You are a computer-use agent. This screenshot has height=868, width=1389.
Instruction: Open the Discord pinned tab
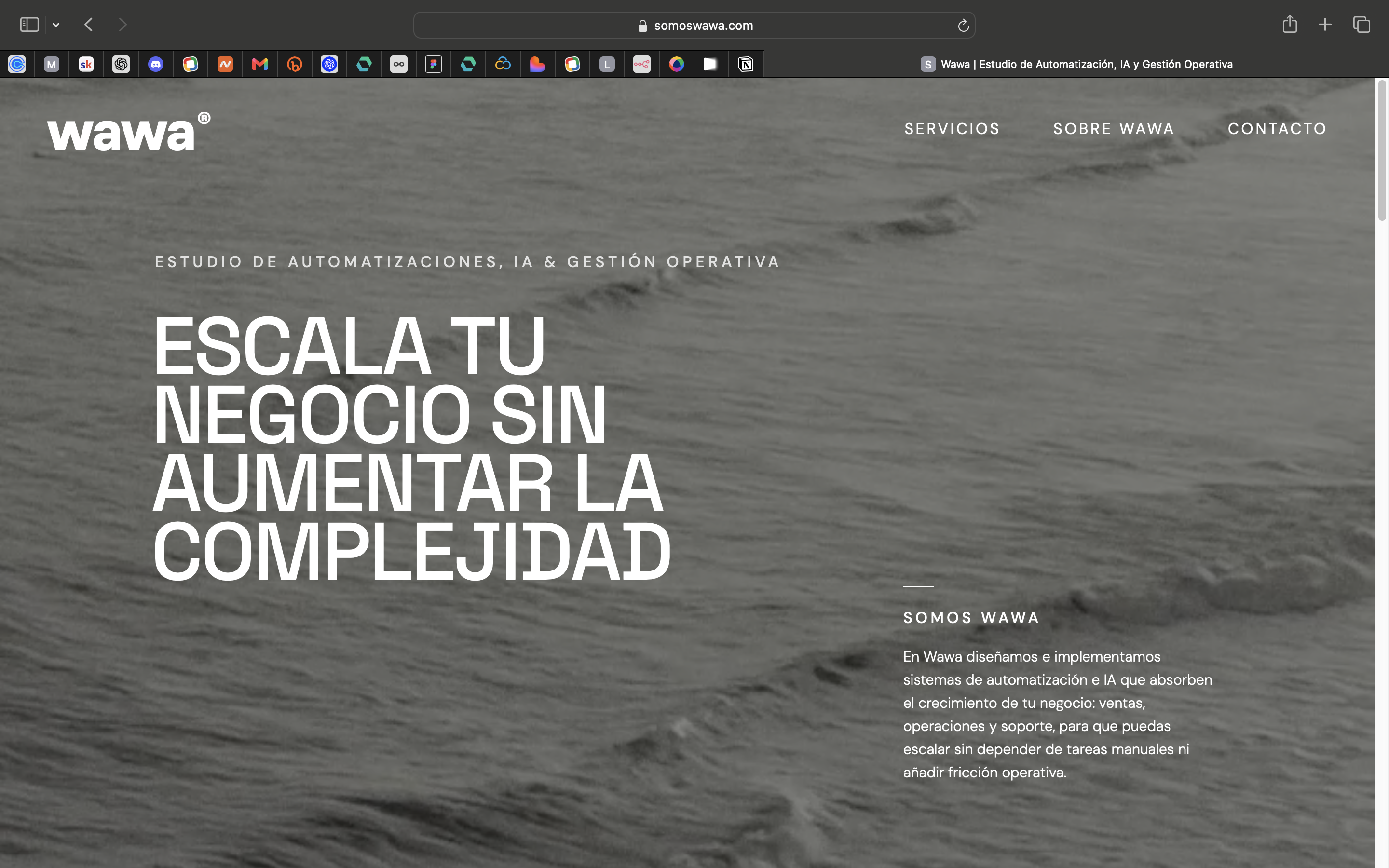pyautogui.click(x=156, y=64)
